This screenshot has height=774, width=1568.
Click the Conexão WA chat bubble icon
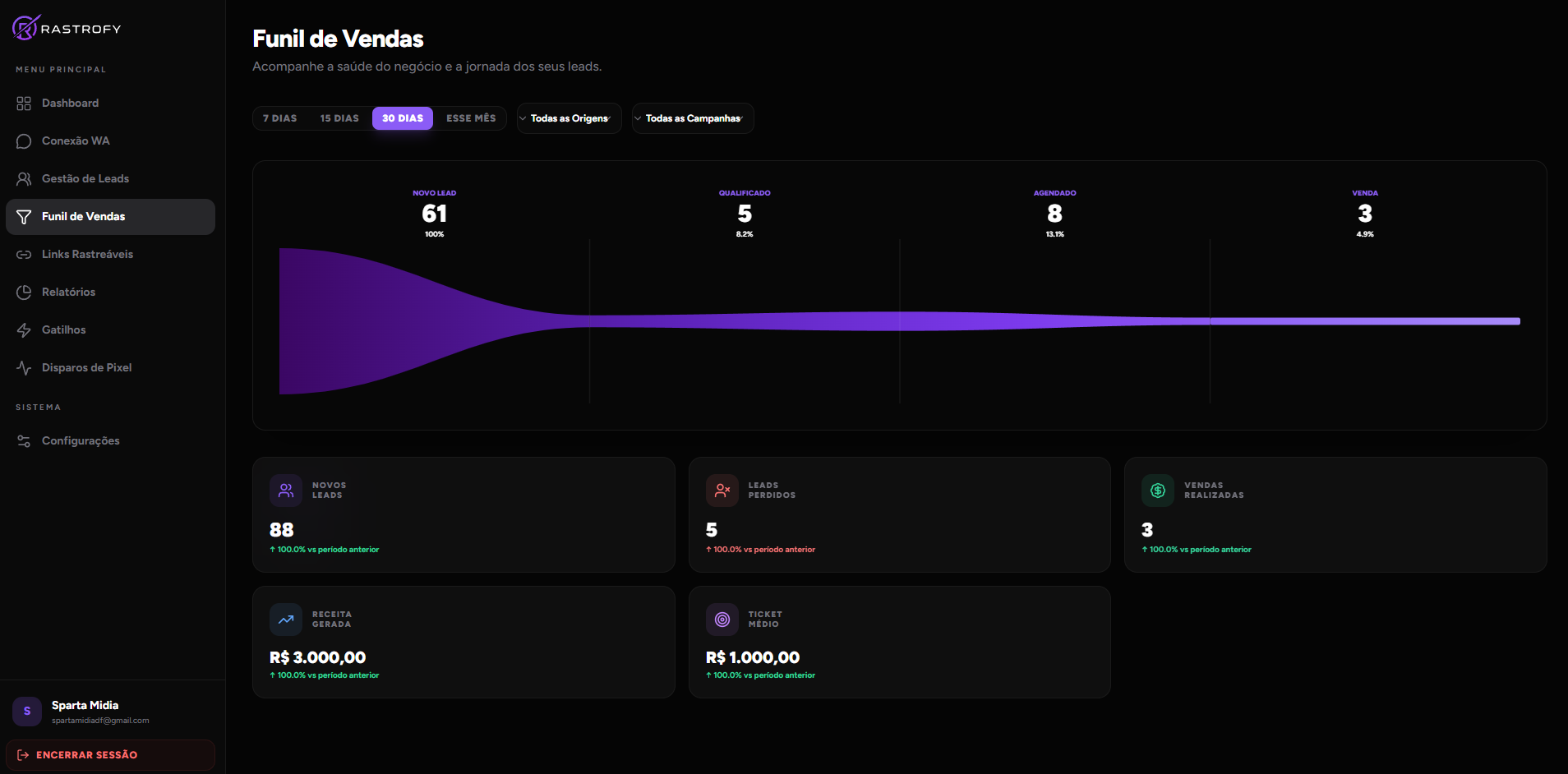[24, 141]
